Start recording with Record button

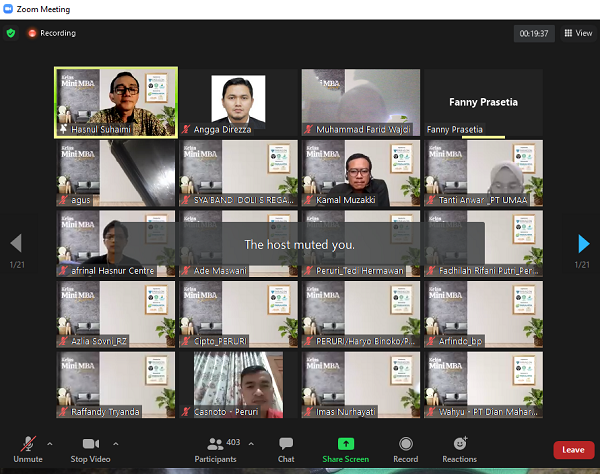(x=406, y=449)
